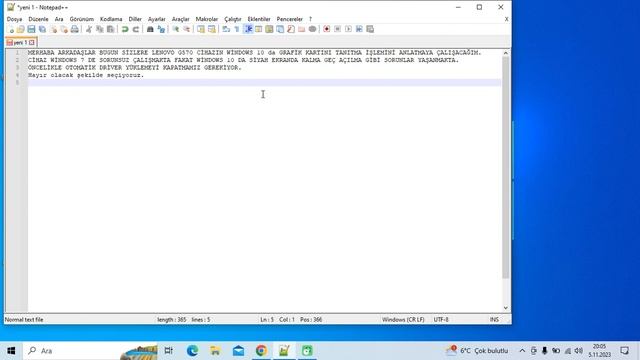Open the Kodlama menu

111,19
